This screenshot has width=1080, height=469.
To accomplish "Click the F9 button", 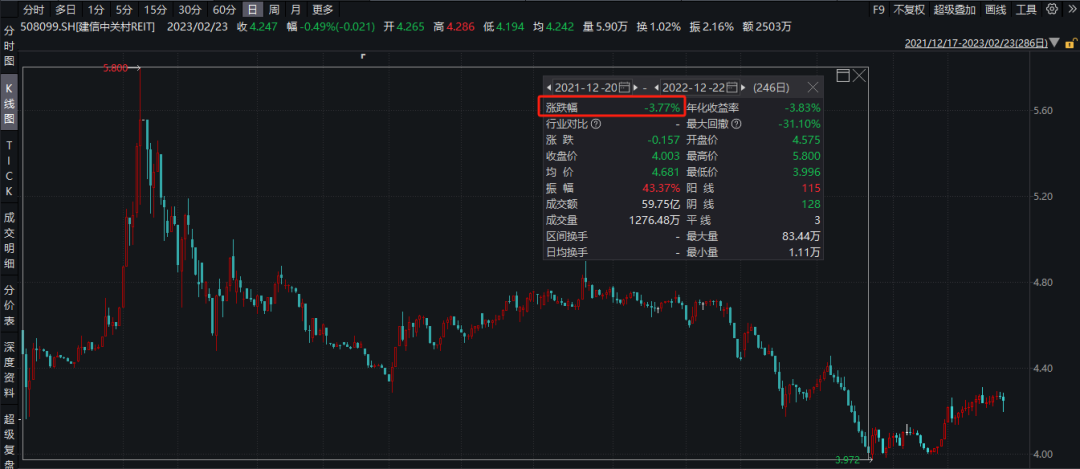I will point(878,10).
